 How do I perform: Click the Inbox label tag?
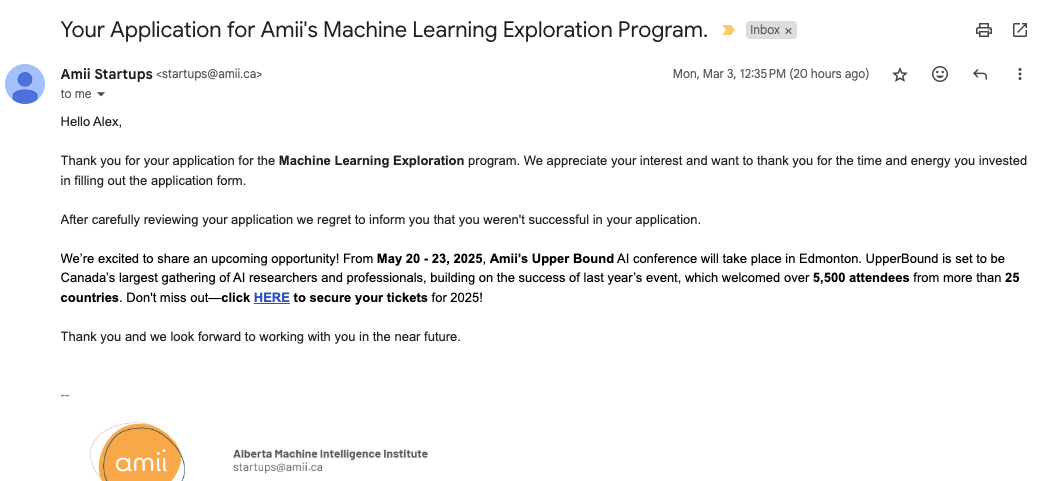764,30
